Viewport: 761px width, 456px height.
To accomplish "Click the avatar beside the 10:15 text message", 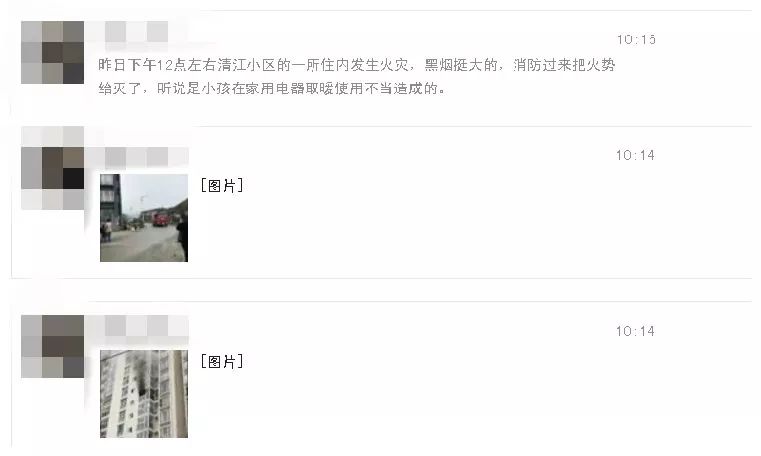I will (52, 52).
